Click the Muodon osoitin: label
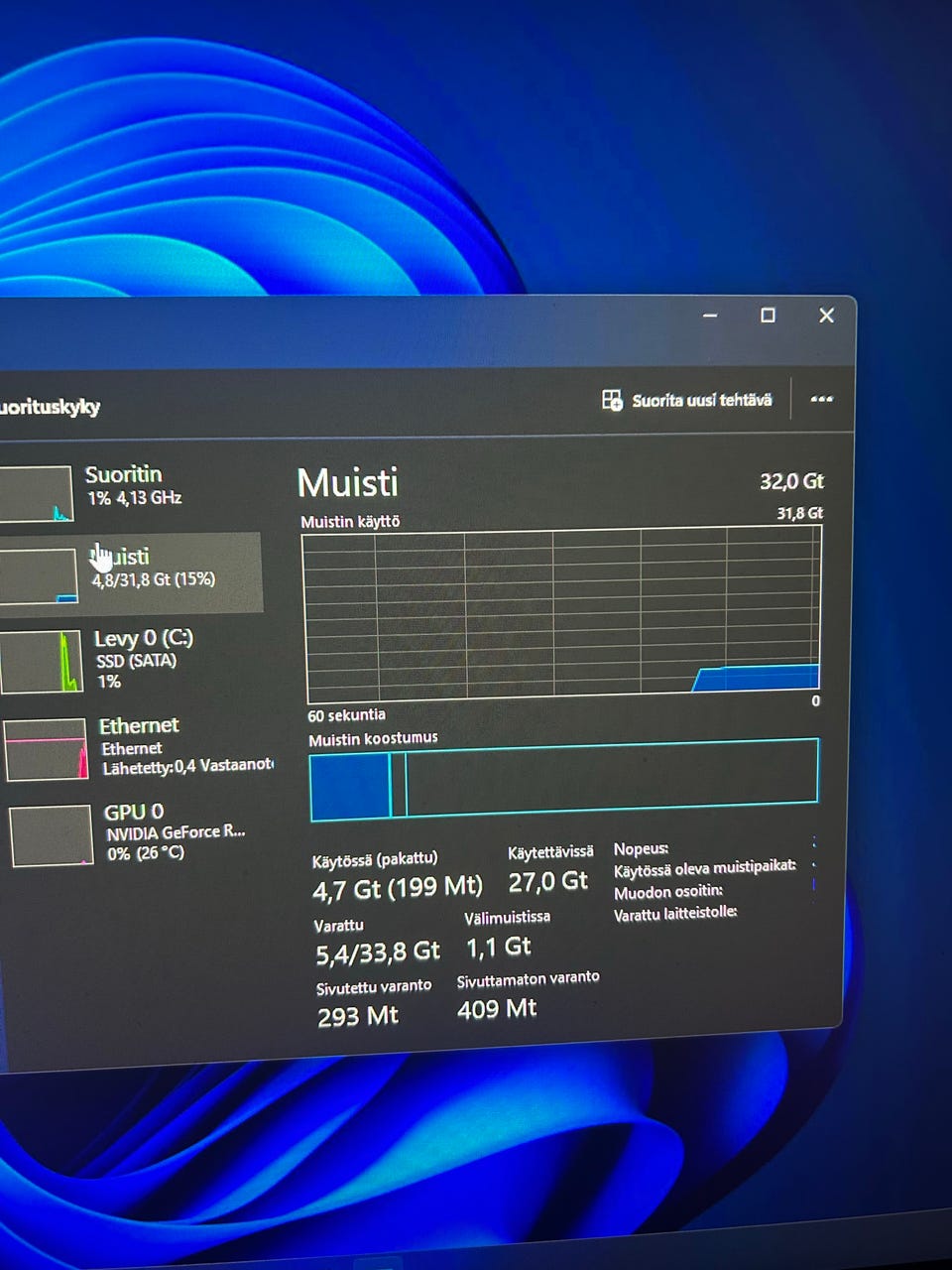 click(668, 891)
